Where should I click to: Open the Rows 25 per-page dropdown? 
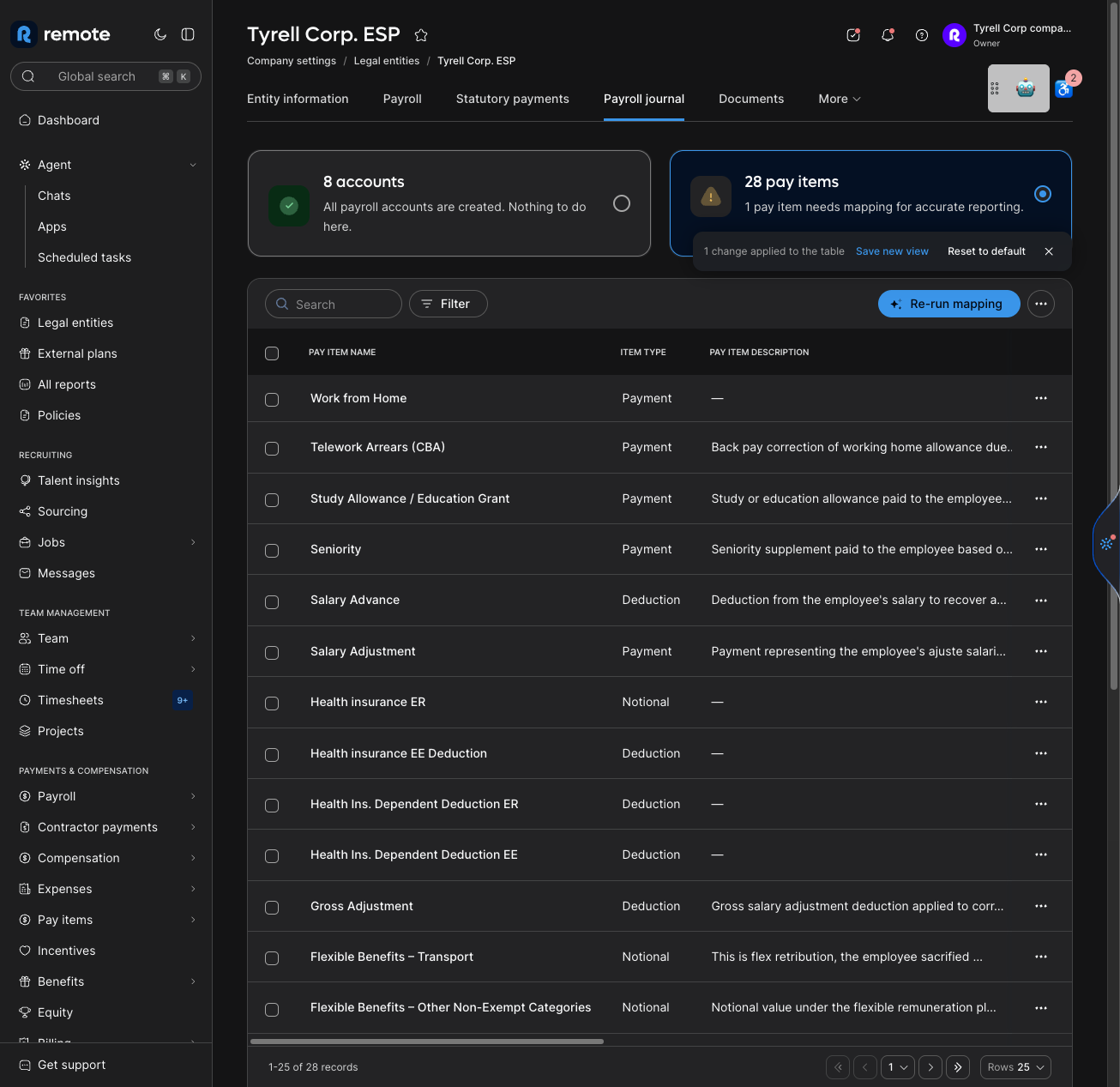pos(1015,1067)
